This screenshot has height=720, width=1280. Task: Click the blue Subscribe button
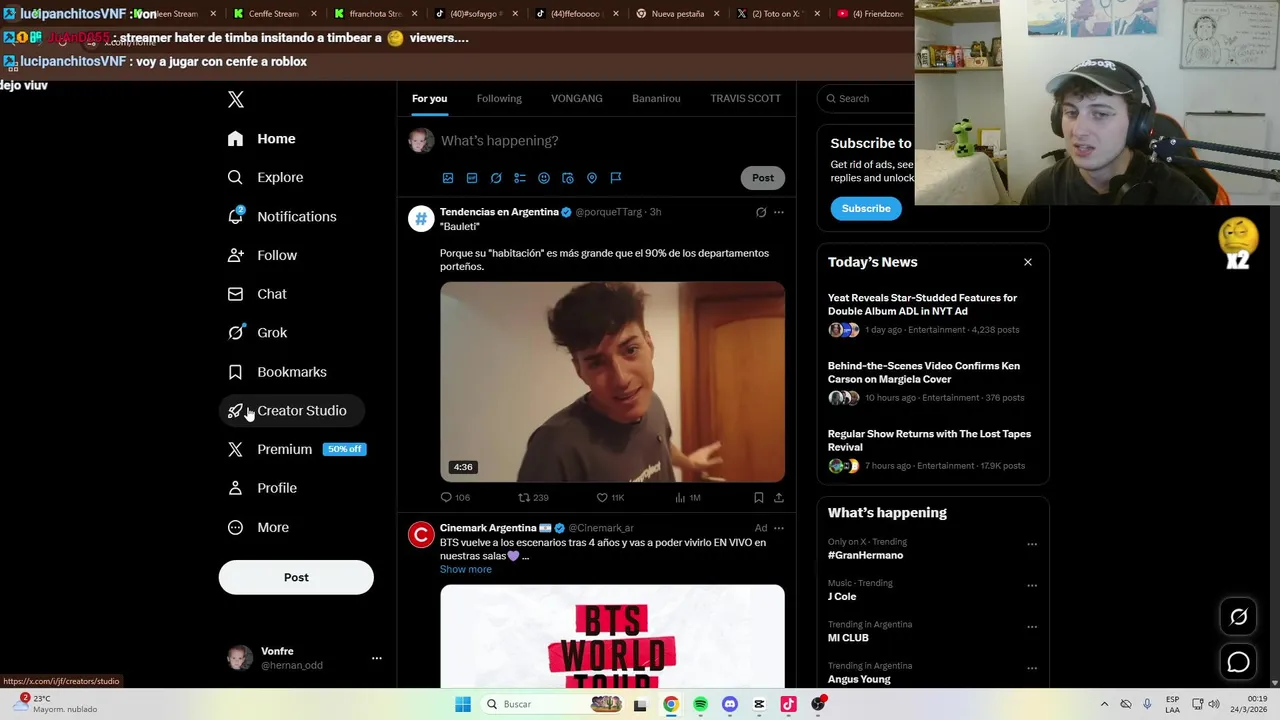[x=866, y=208]
